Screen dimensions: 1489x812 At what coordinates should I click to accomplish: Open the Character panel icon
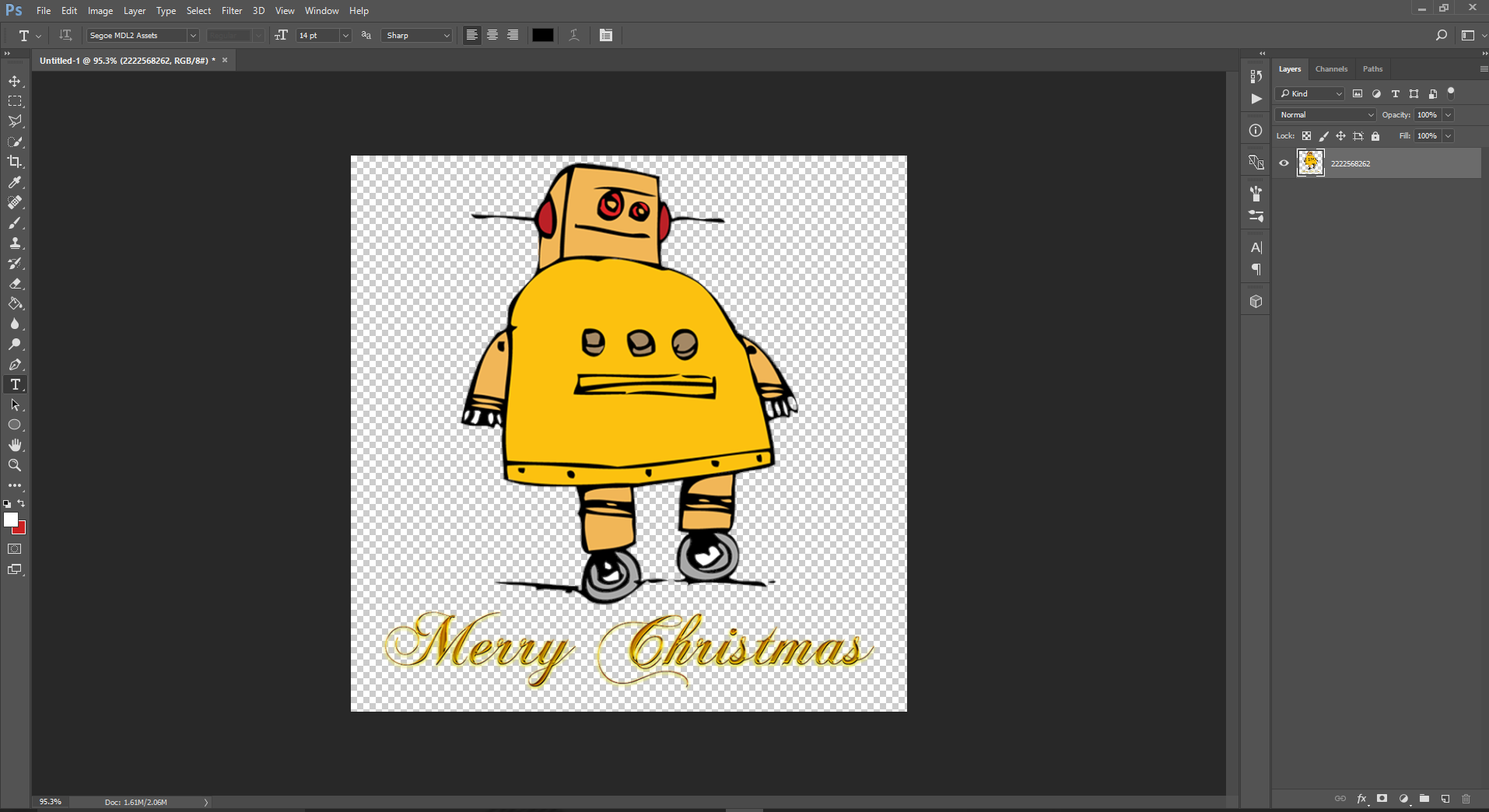click(x=1256, y=247)
